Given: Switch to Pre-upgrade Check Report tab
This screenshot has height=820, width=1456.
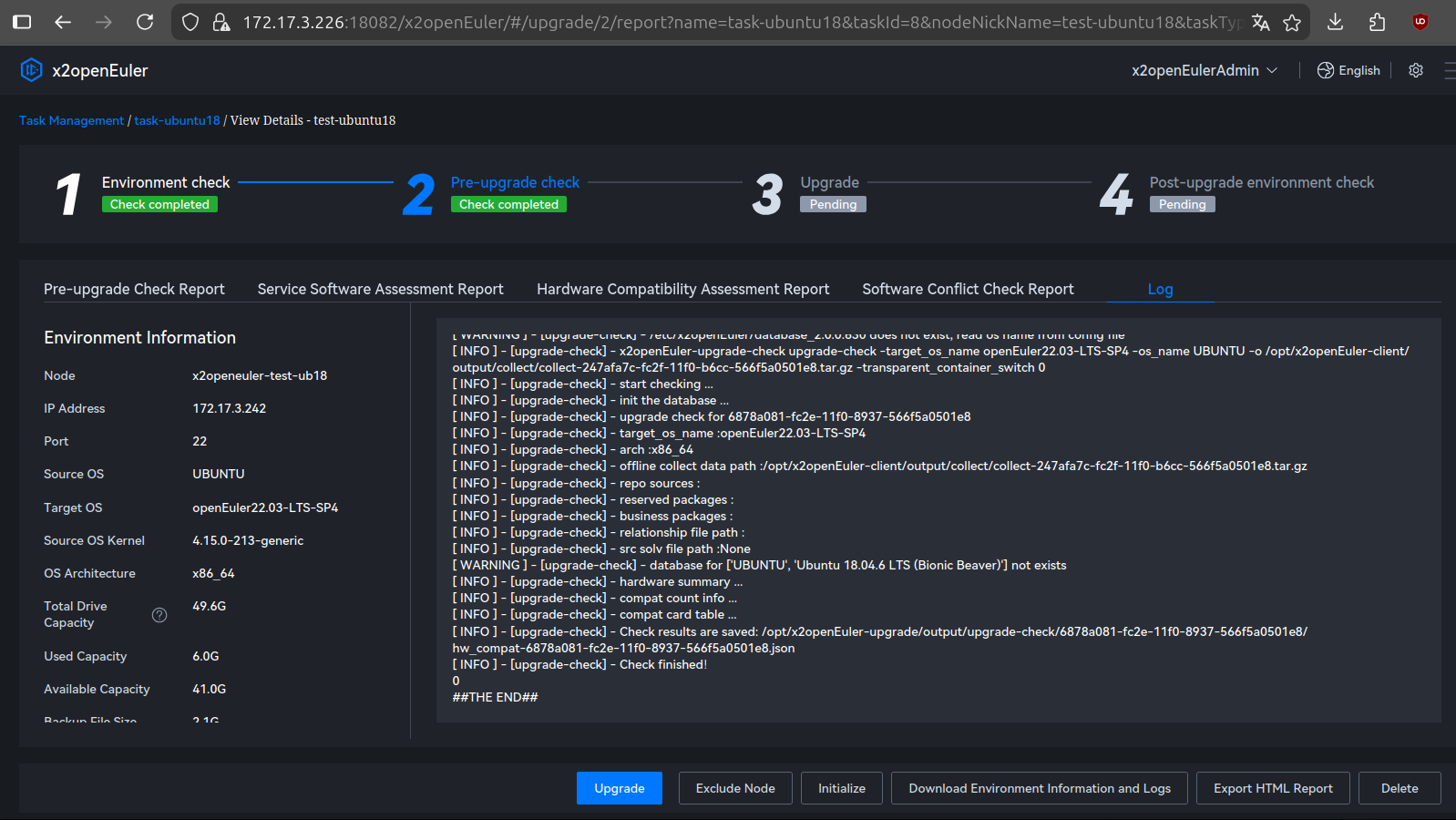Looking at the screenshot, I should [x=134, y=289].
